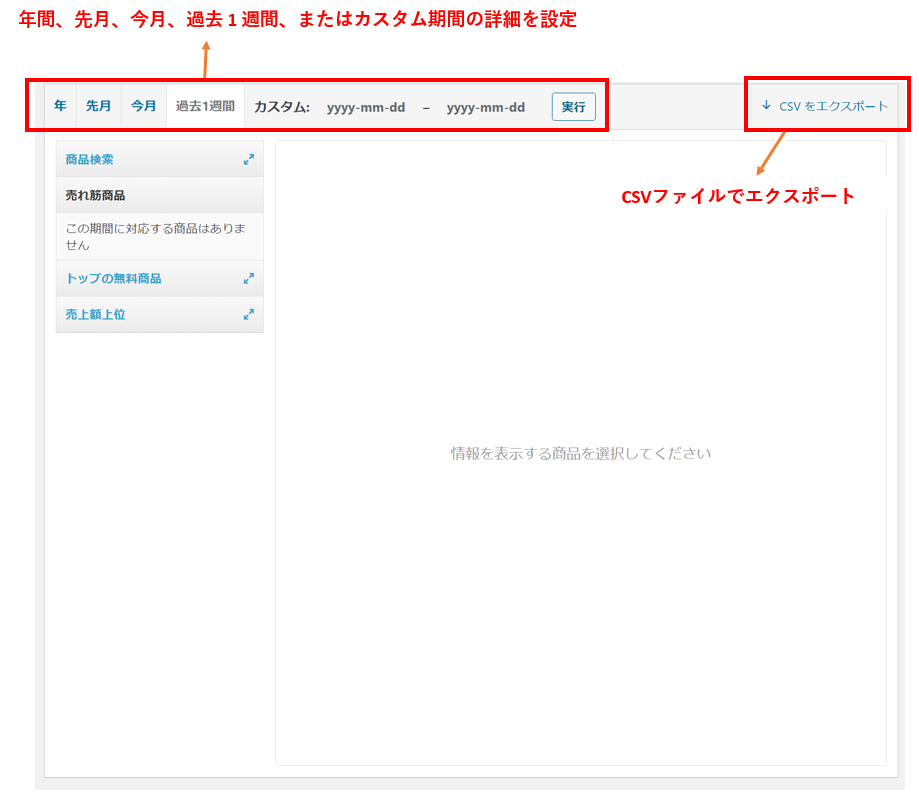This screenshot has height=796, width=919.
Task: Click the expand arrows icon on 商品検索
Action: [x=248, y=159]
